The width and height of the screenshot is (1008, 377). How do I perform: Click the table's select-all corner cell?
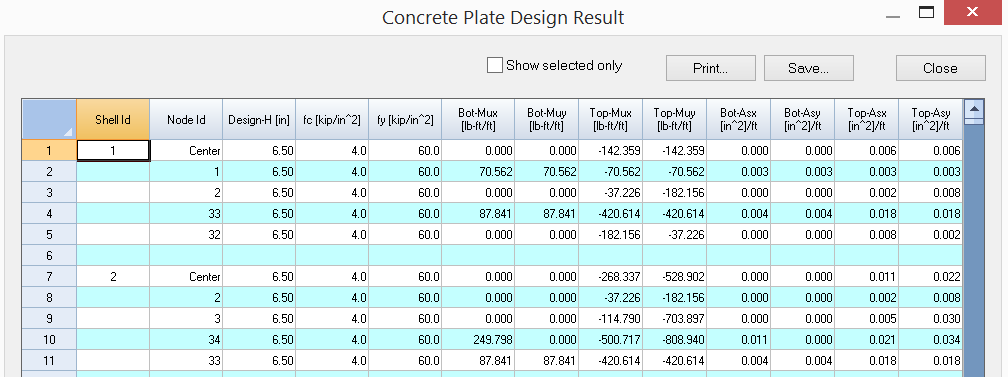pyautogui.click(x=49, y=119)
